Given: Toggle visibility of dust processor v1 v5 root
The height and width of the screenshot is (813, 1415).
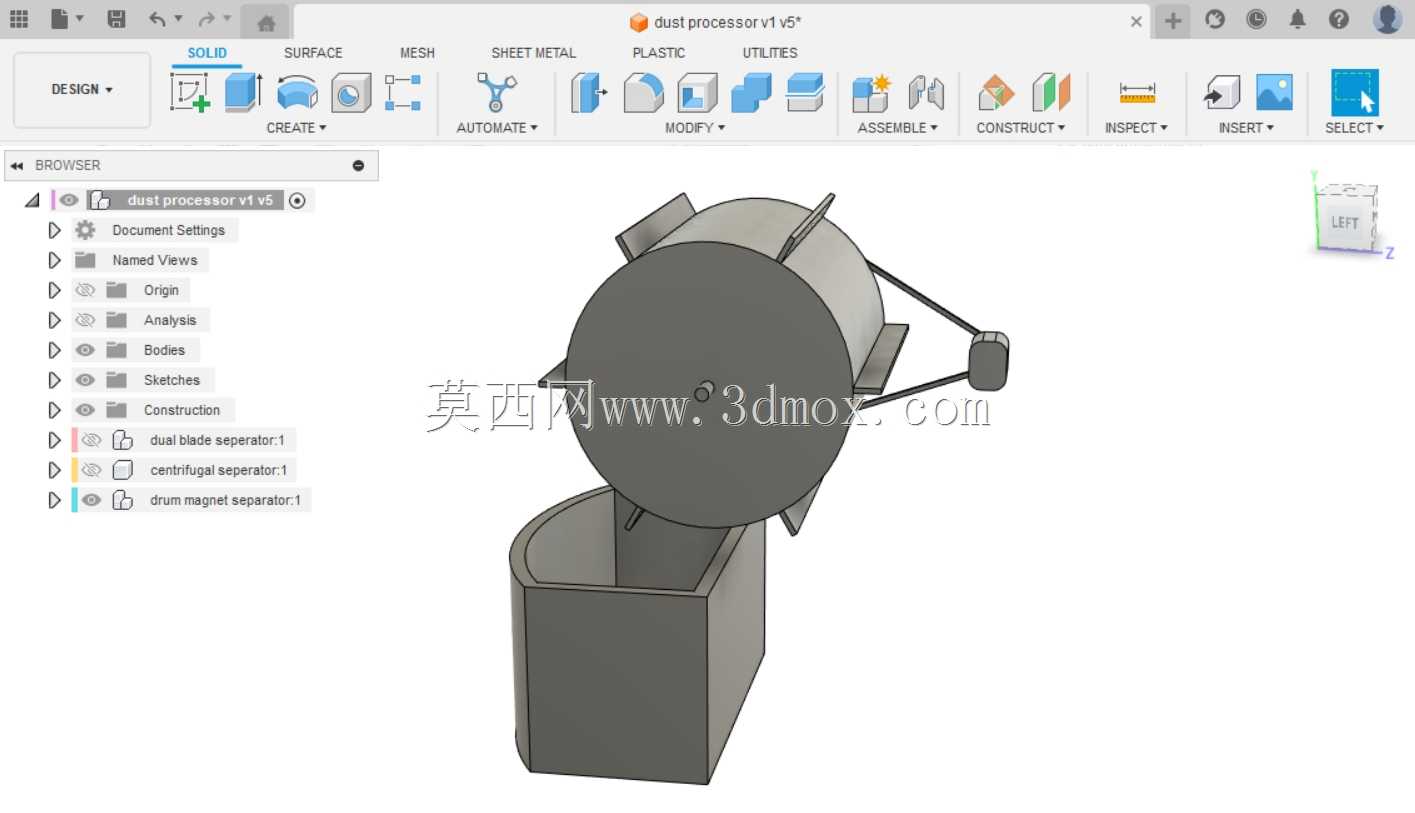Looking at the screenshot, I should click(68, 200).
